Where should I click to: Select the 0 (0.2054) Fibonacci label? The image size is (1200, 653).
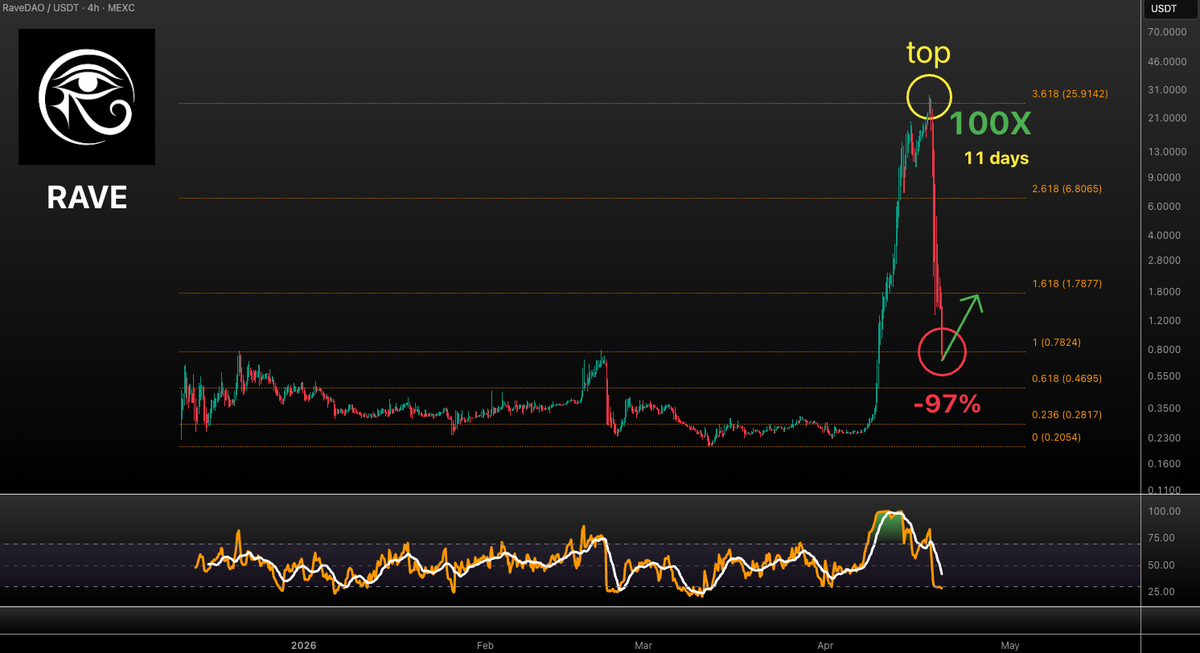click(1056, 437)
